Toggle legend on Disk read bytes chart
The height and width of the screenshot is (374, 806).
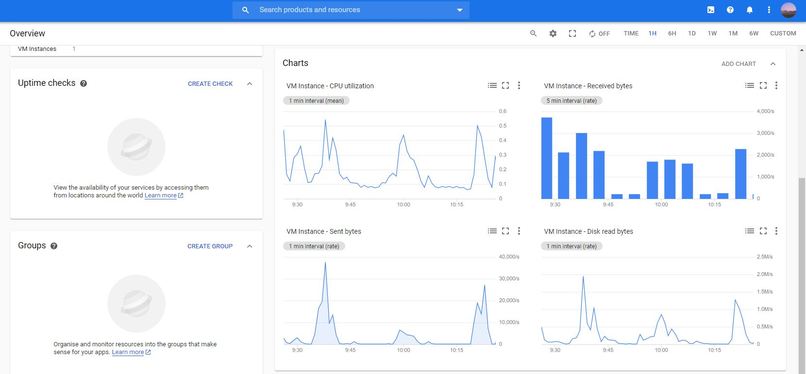point(749,232)
